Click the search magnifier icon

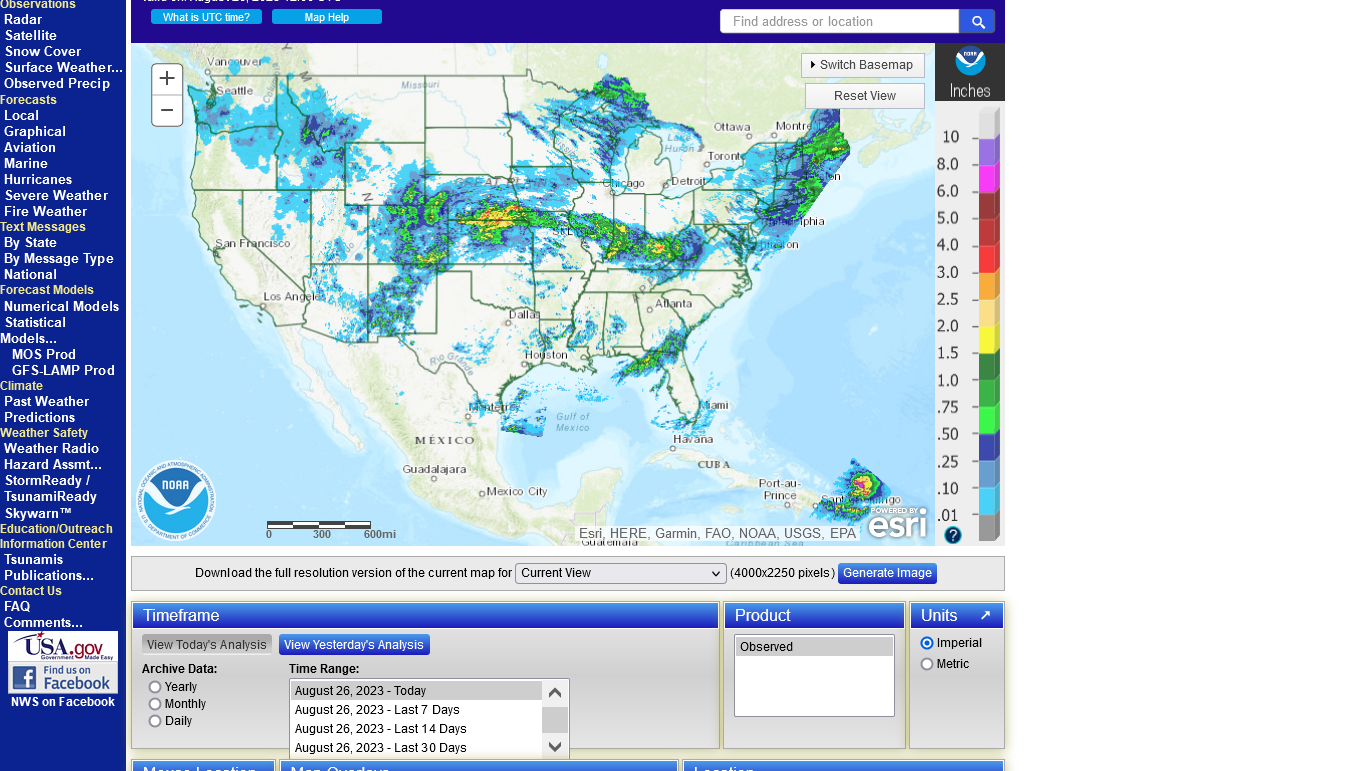click(977, 22)
